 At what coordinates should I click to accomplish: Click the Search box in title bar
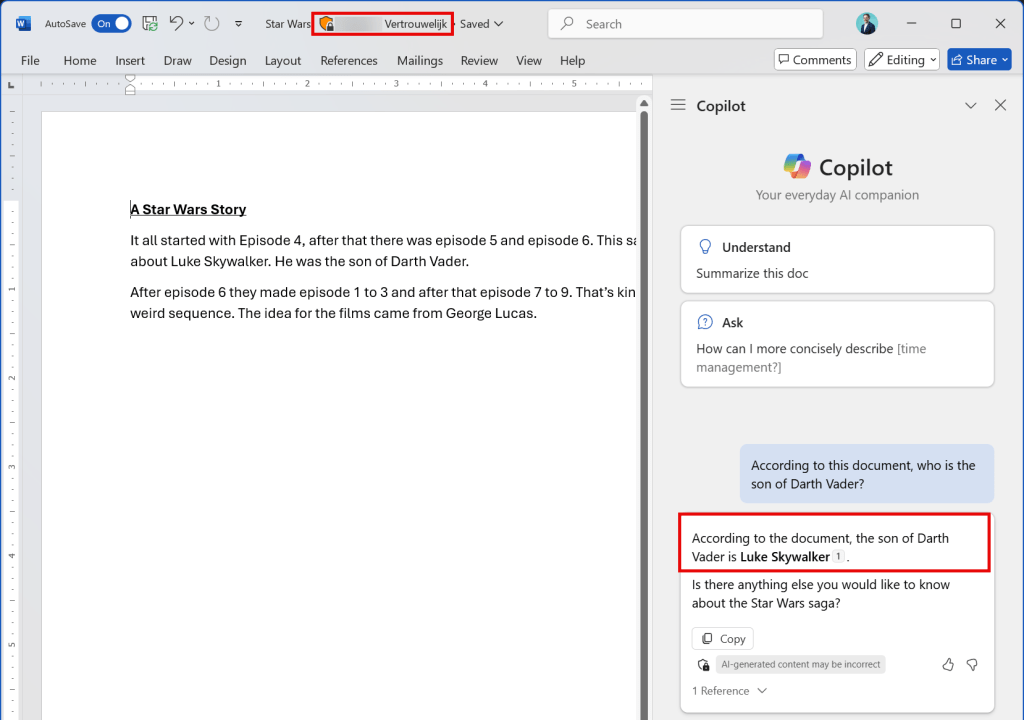[x=686, y=23]
